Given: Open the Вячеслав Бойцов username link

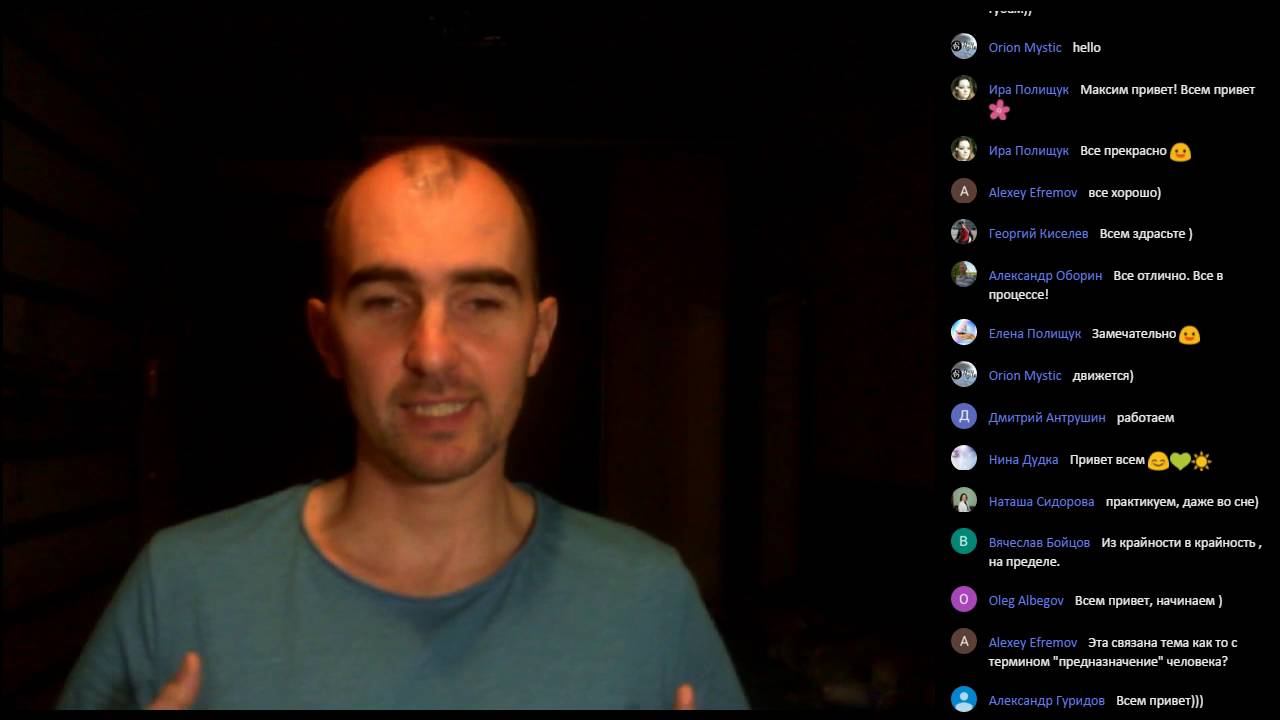Looking at the screenshot, I should tap(1039, 542).
